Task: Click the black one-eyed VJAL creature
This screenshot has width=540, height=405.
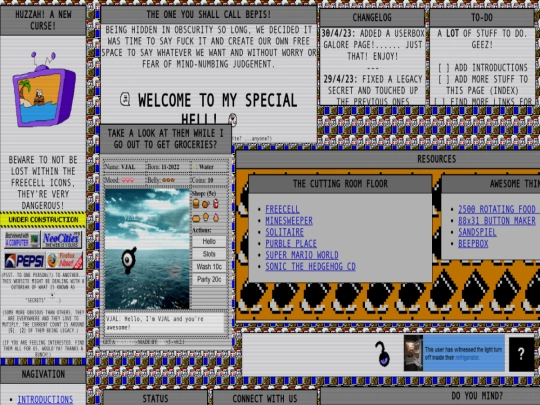Action: [x=129, y=260]
